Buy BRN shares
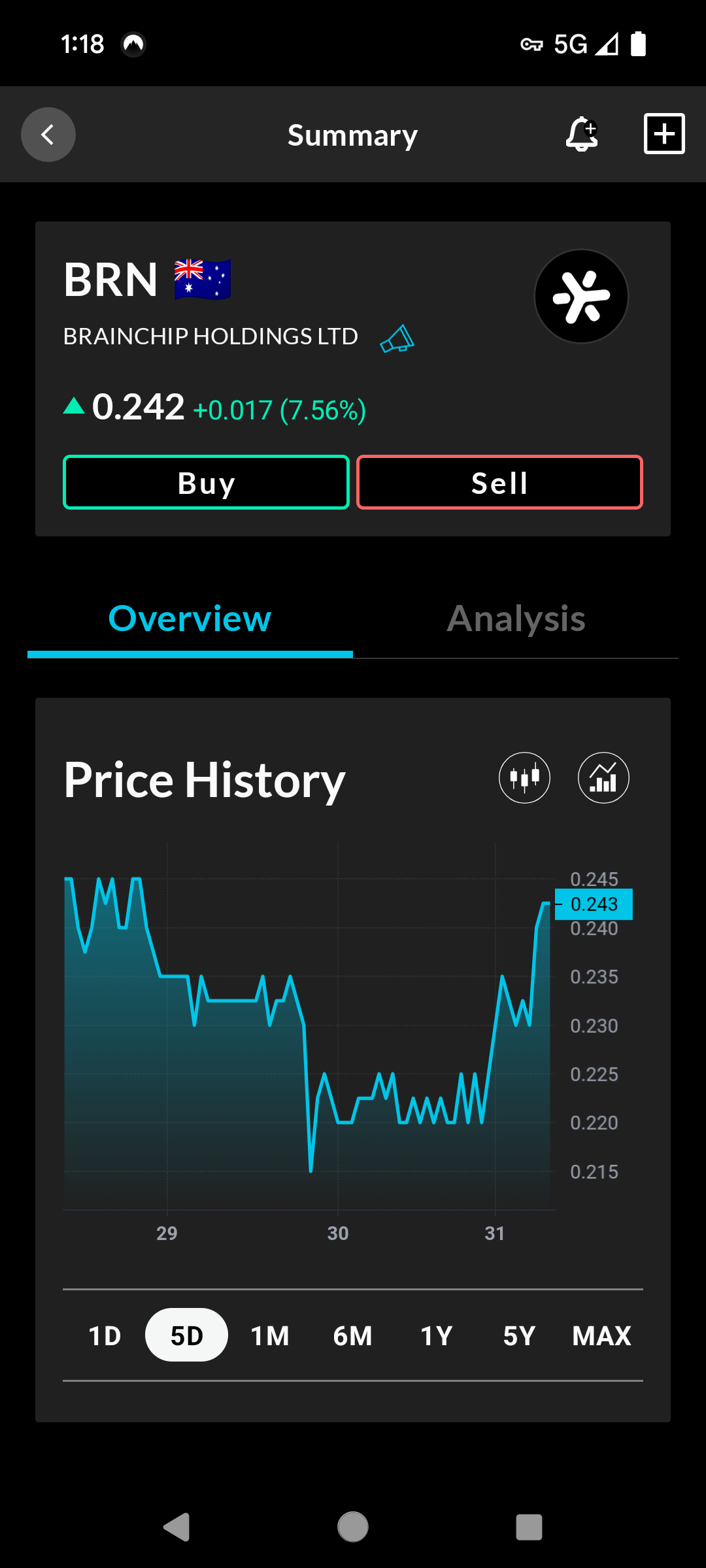Viewport: 706px width, 1568px height. pyautogui.click(x=206, y=482)
